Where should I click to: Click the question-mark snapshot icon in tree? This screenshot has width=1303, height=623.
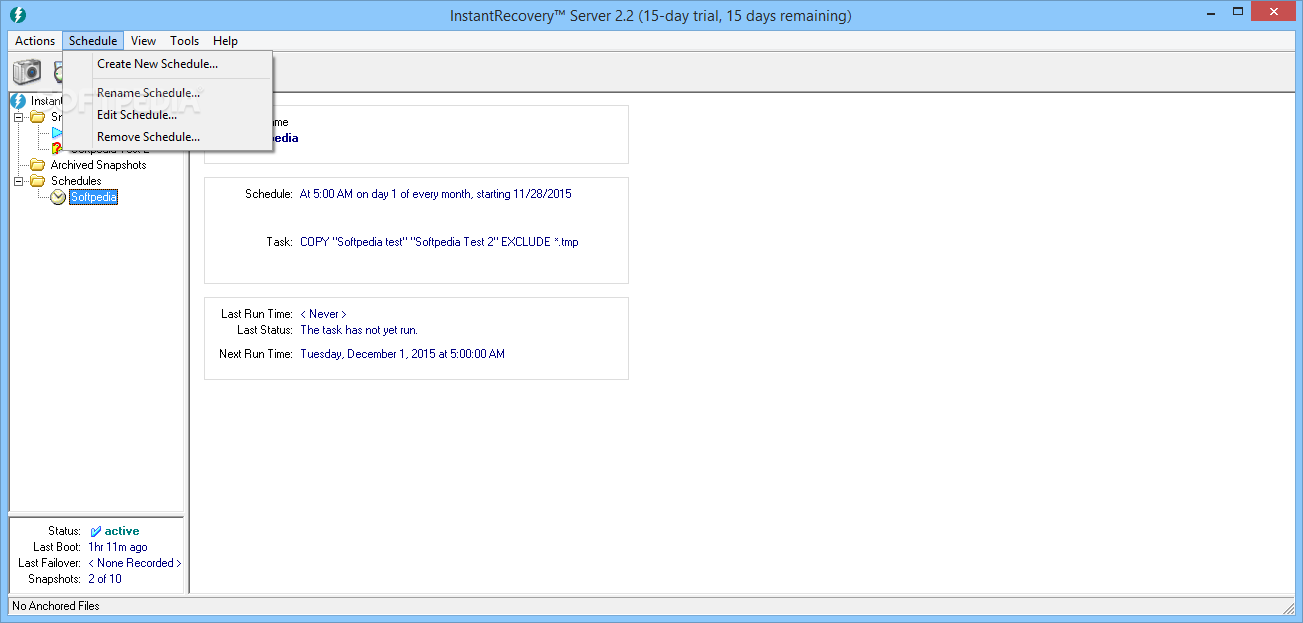point(57,148)
